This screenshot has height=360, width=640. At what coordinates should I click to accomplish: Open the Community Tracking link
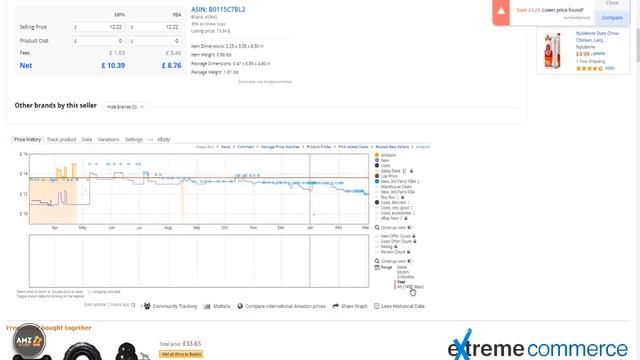(175, 306)
